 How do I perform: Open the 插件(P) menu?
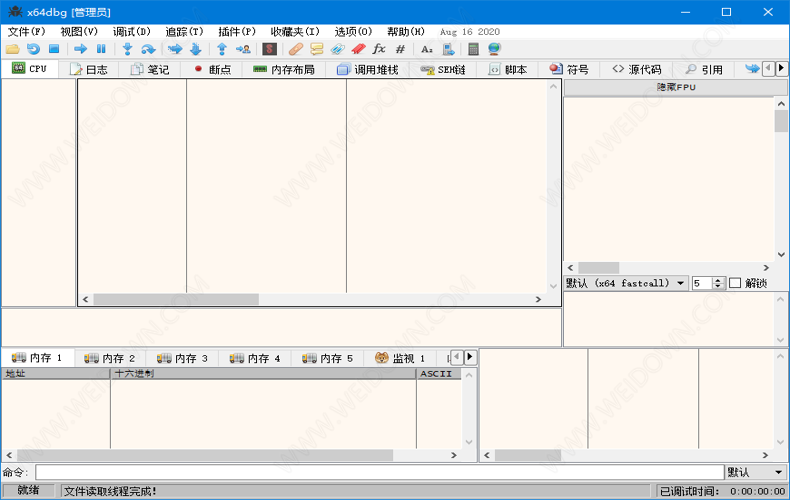click(237, 32)
